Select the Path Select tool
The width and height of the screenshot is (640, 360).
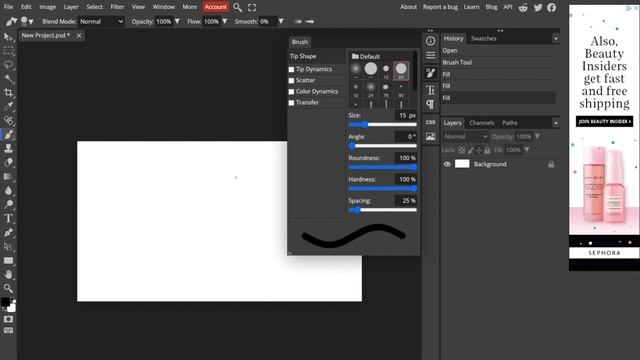point(8,247)
